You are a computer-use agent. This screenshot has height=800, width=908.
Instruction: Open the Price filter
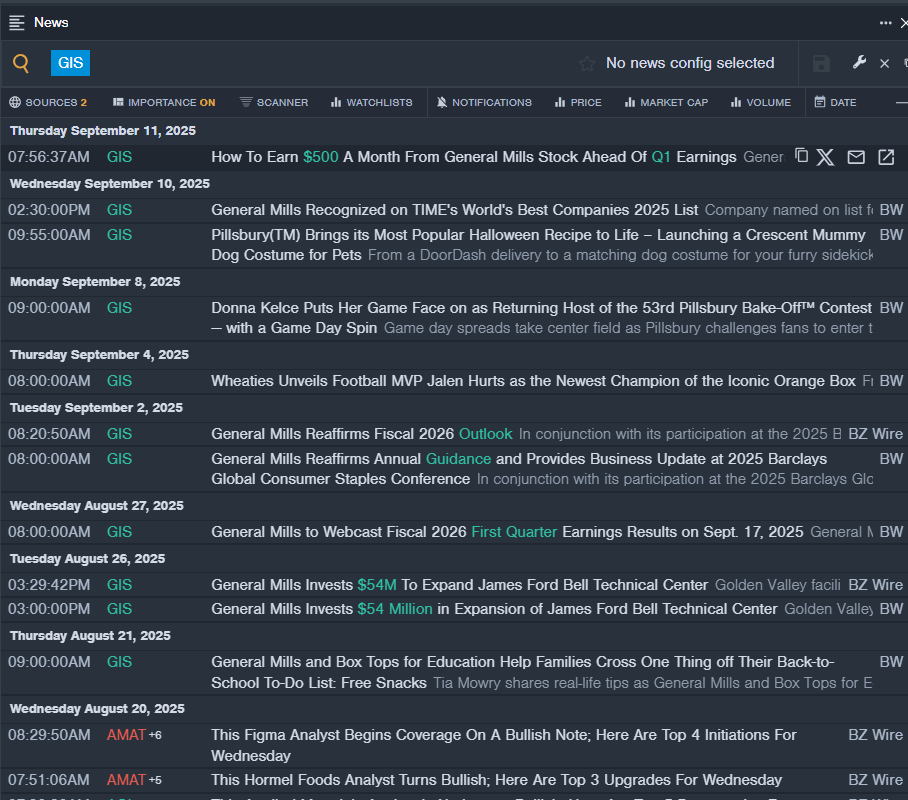pos(578,102)
